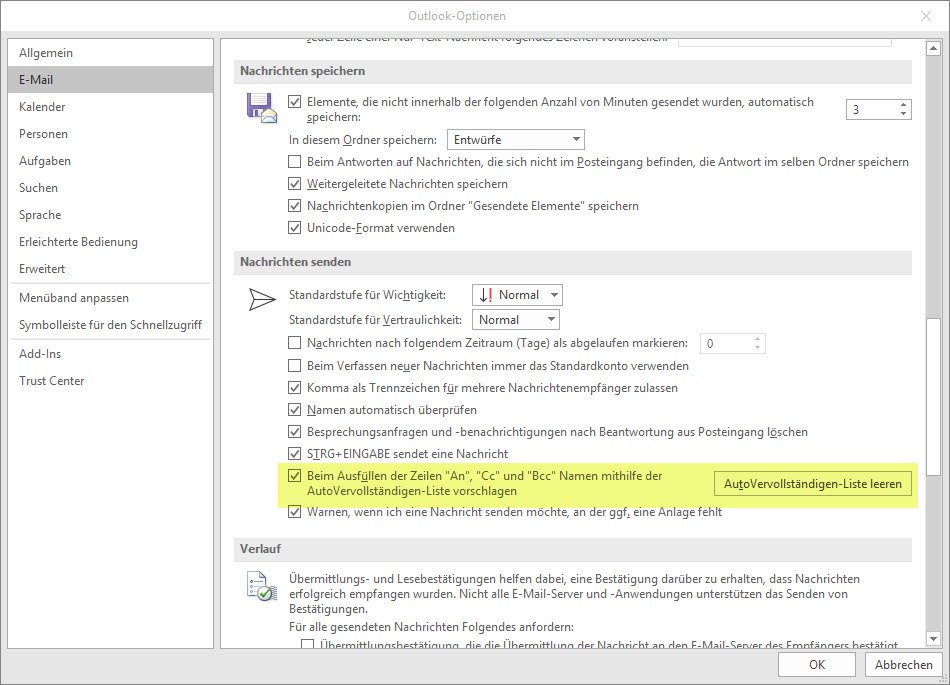
Task: Toggle Unicode-Format verwenden checkbox
Action: pyautogui.click(x=294, y=228)
